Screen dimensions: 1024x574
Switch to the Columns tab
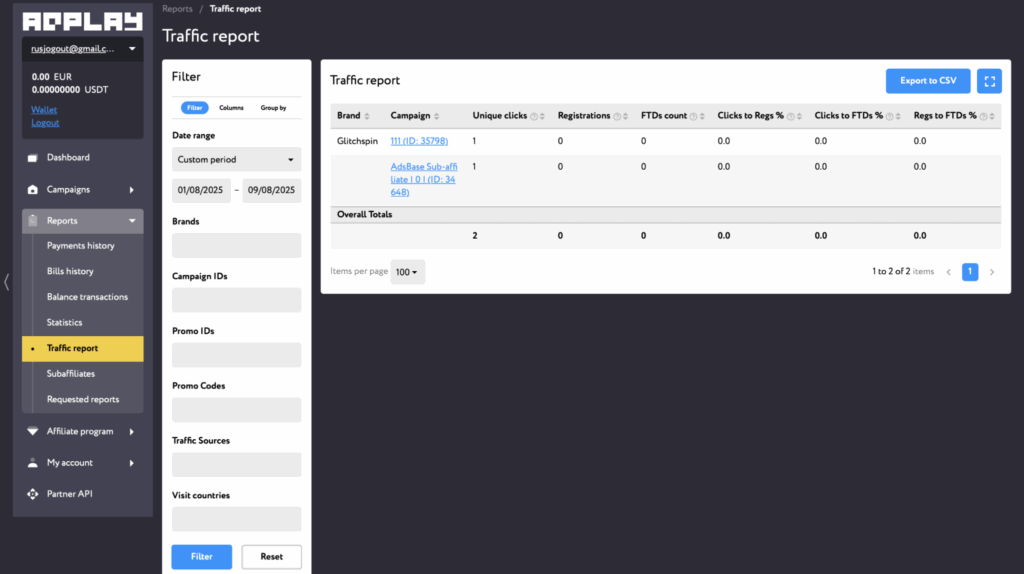pos(231,108)
